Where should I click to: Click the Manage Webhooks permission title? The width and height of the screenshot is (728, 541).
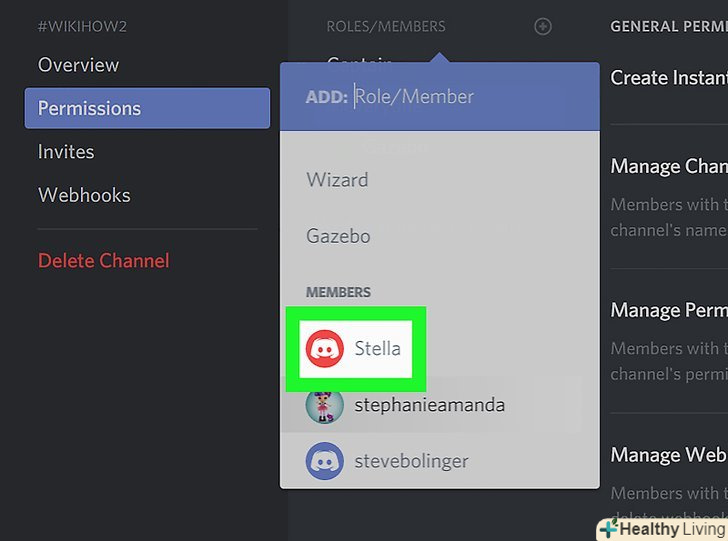tap(668, 455)
